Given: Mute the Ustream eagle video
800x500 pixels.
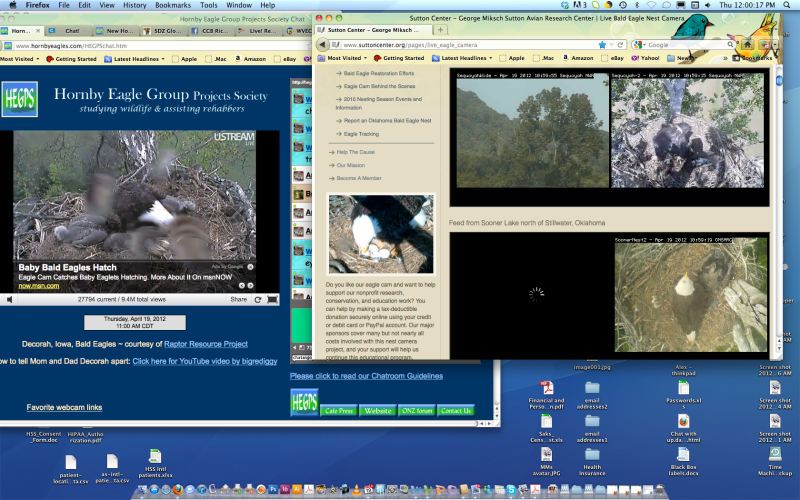Looking at the screenshot, I should (9, 299).
